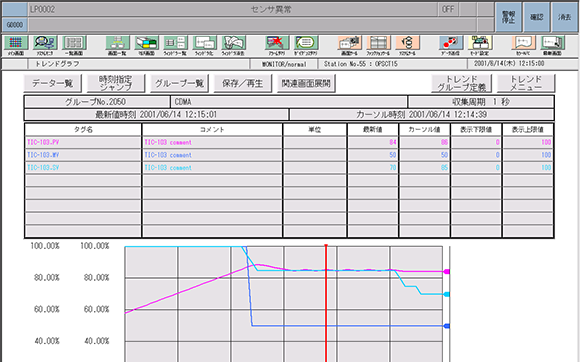
Task: Open 時刻指定ジャンプ time jump
Action: pos(116,83)
